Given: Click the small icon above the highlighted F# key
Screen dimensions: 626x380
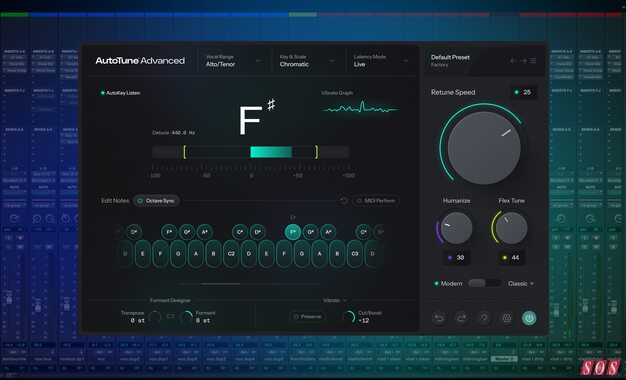Looking at the screenshot, I should coord(293,217).
